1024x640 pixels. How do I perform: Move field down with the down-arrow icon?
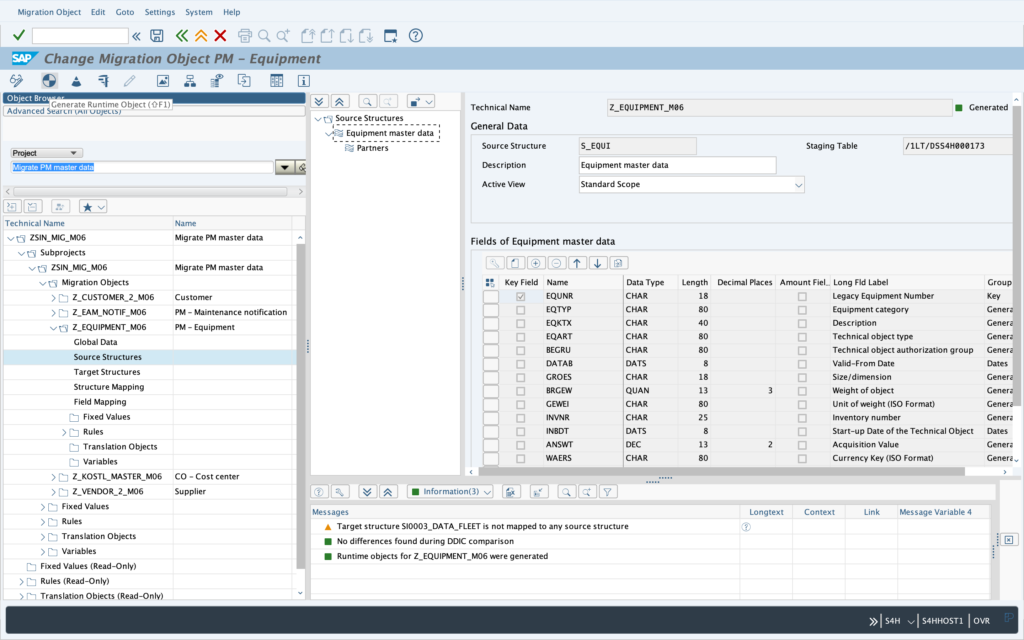pos(598,263)
